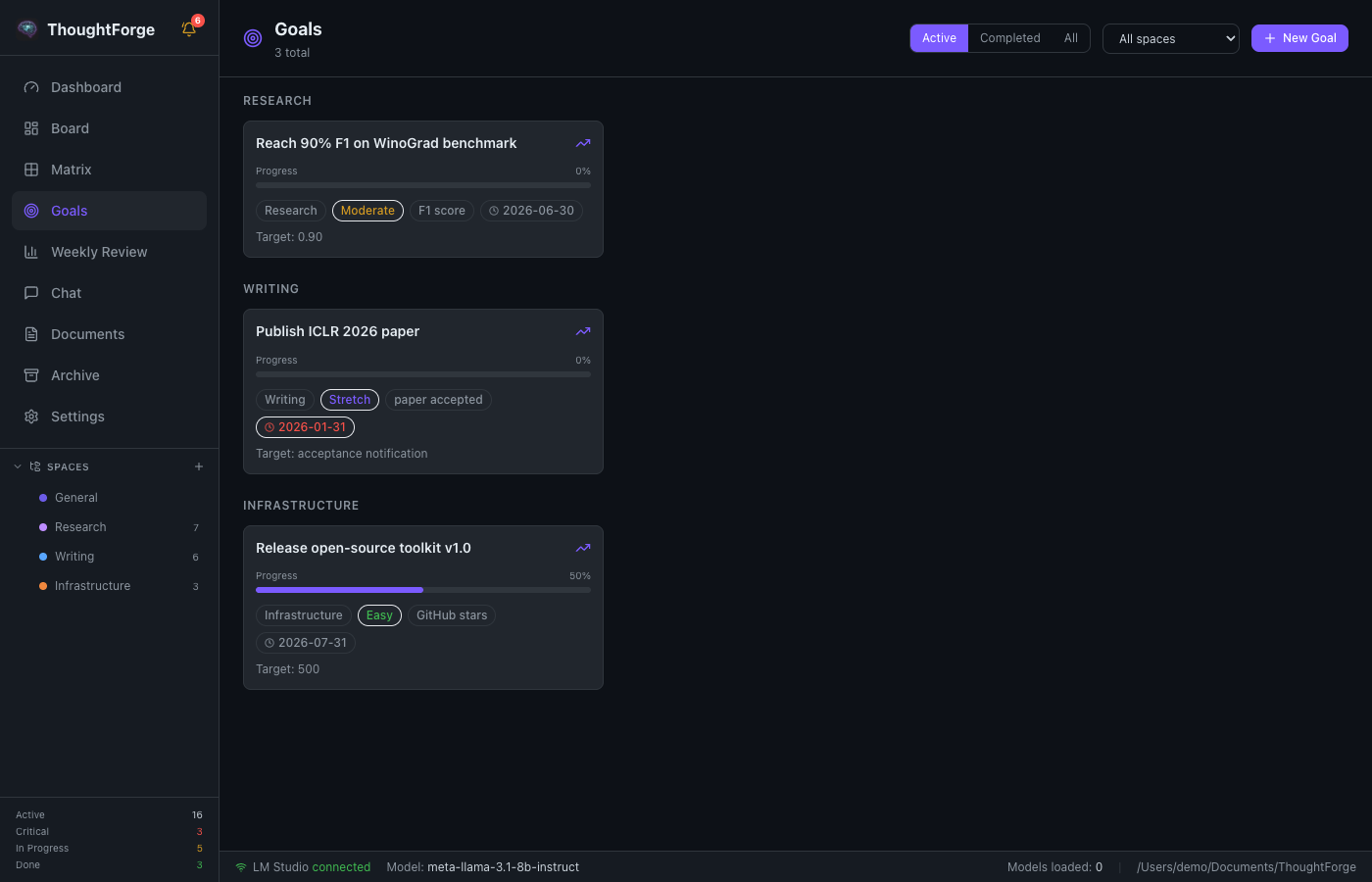This screenshot has height=882, width=1372.
Task: Open the General space
Action: [x=109, y=498]
